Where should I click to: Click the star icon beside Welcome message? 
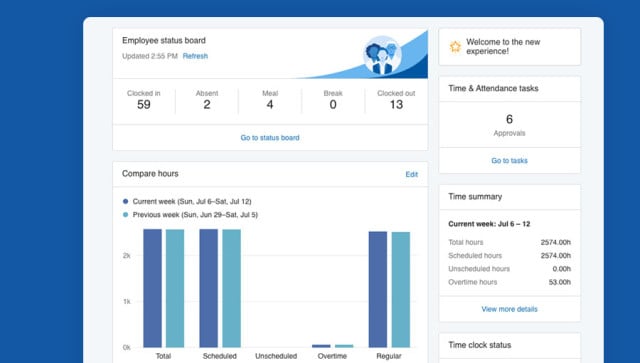455,47
